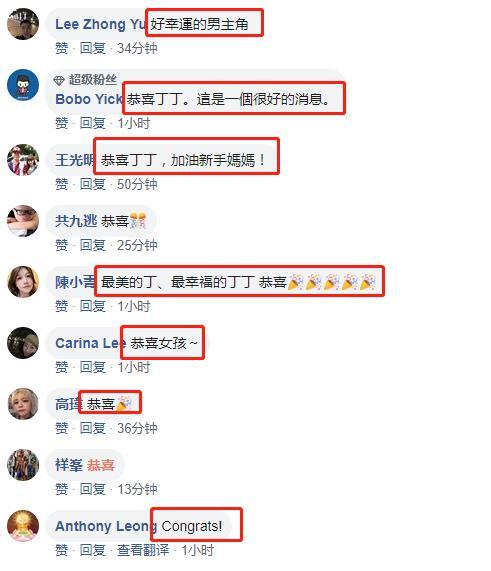Click the 超级粉丝 diamond badge icon
Image resolution: width=491 pixels, height=571 pixels.
click(x=59, y=80)
